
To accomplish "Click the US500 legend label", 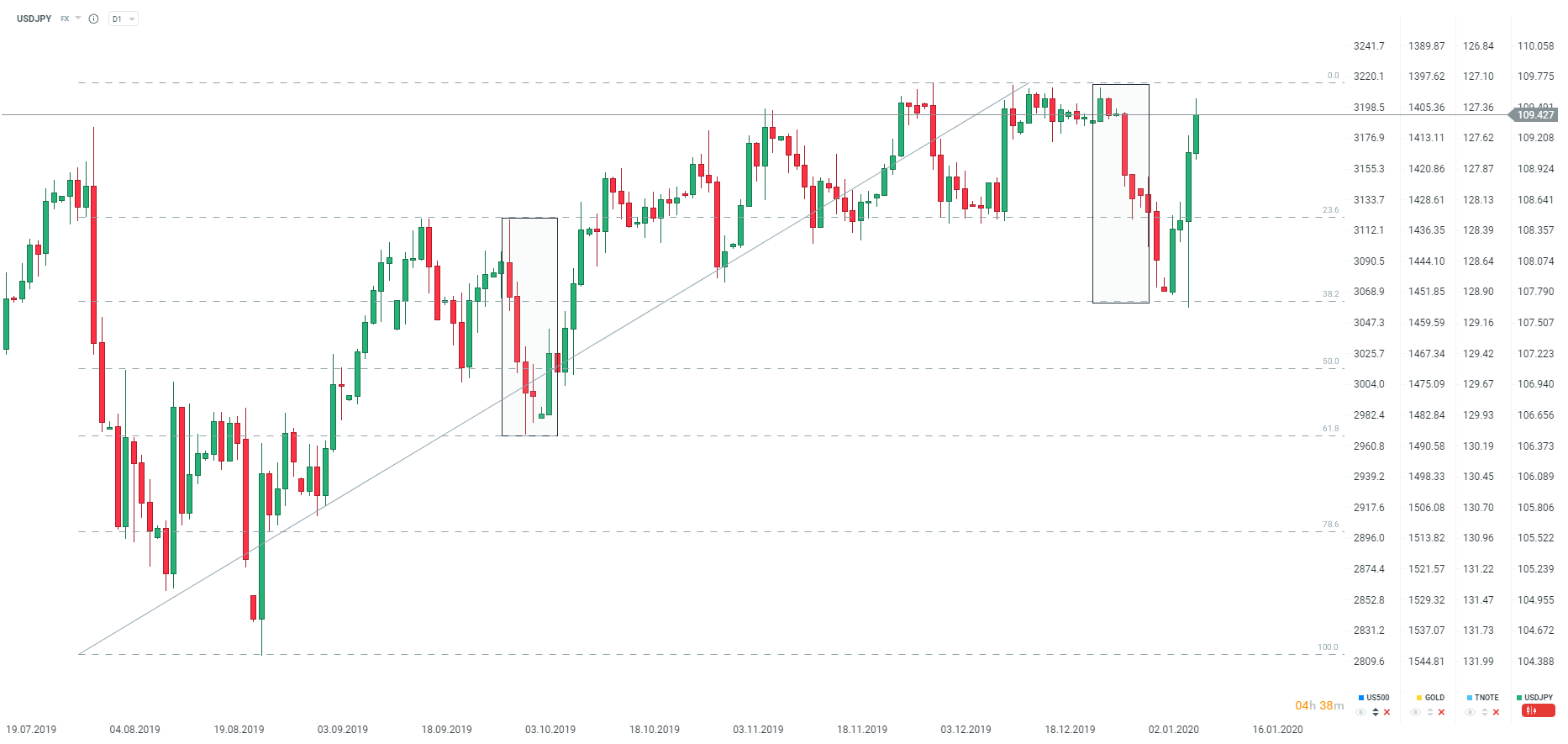I will 1377,698.
